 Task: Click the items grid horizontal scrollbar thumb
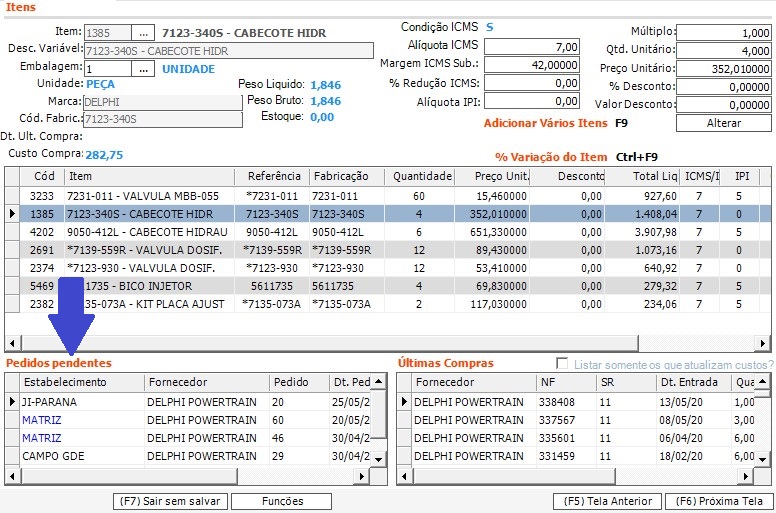[330, 343]
